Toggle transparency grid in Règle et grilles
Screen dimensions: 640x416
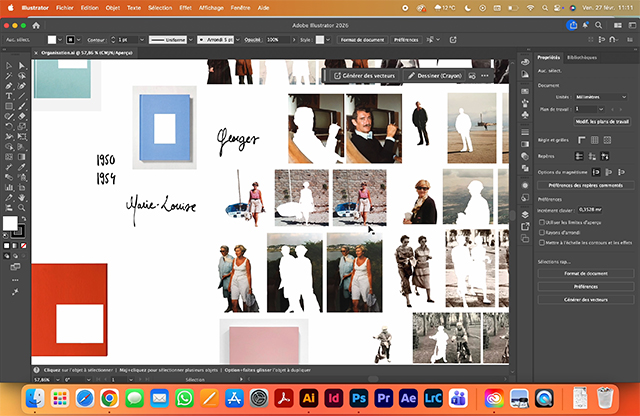tap(607, 140)
